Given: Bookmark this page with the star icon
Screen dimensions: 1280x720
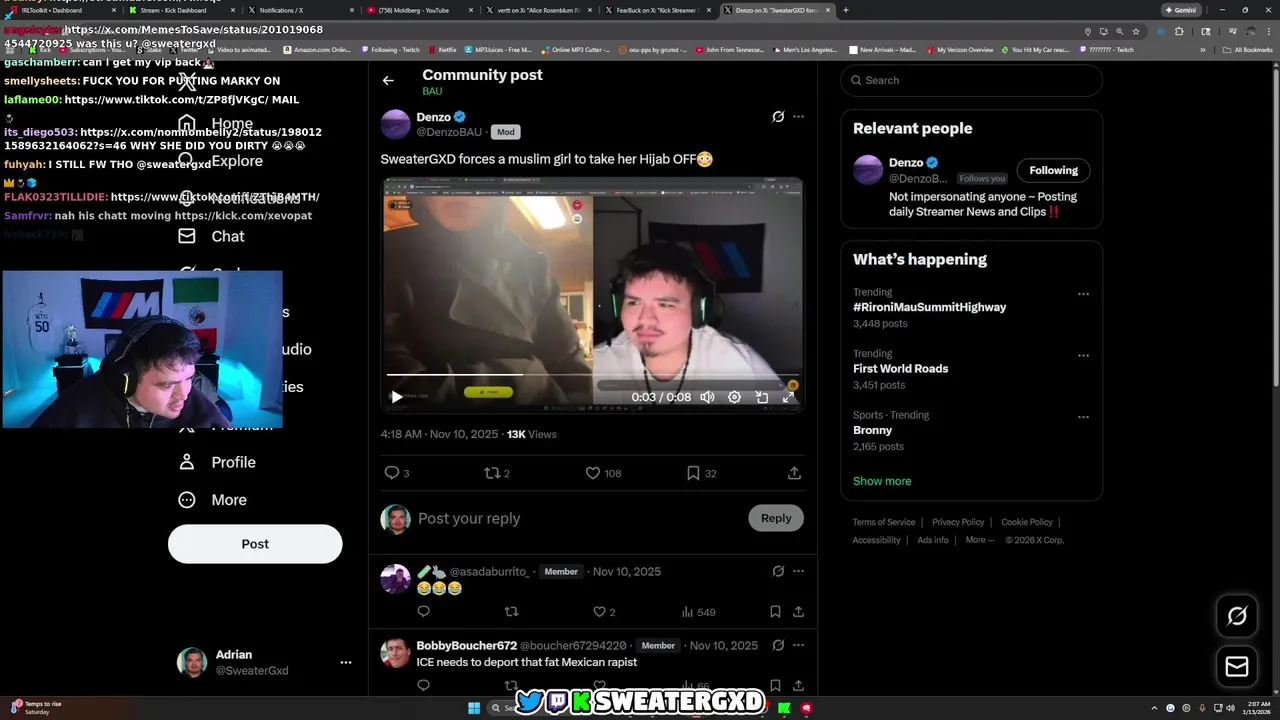Looking at the screenshot, I should 1136,31.
